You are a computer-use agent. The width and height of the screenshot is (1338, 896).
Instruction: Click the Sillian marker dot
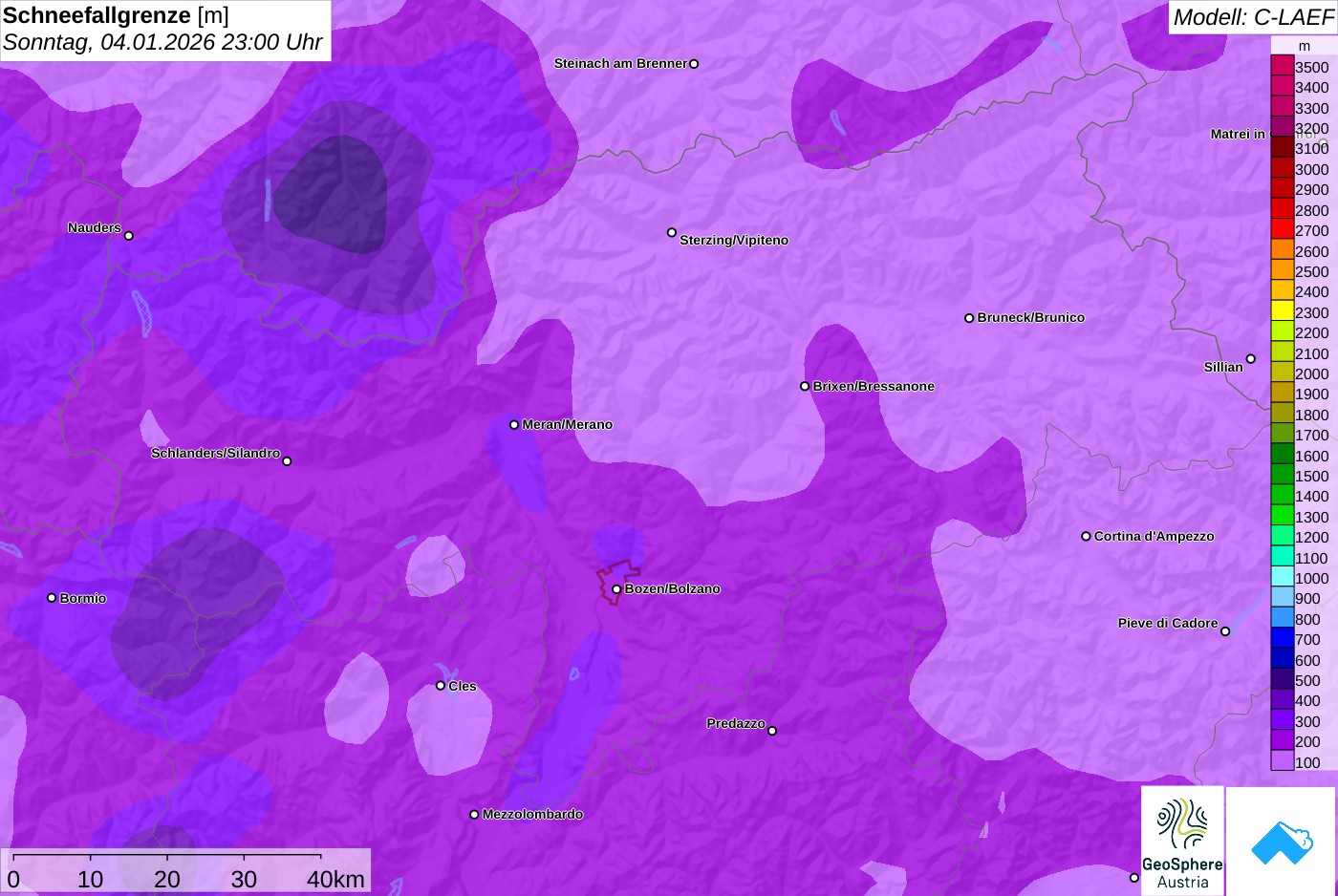[x=1251, y=359]
